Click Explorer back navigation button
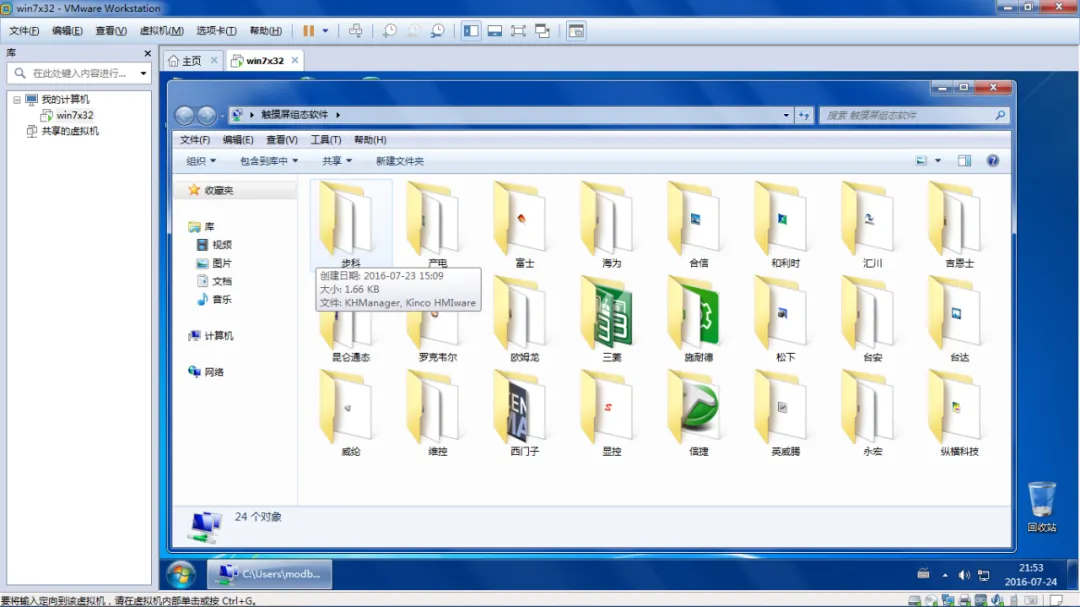The width and height of the screenshot is (1080, 607). [x=184, y=115]
